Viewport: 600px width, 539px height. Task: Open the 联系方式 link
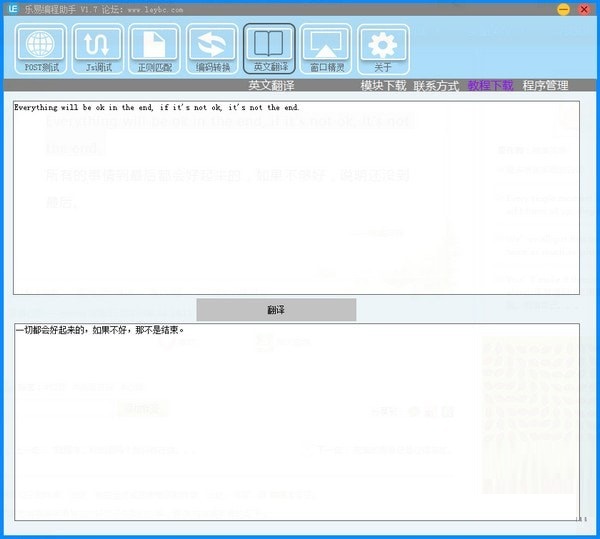coord(436,86)
